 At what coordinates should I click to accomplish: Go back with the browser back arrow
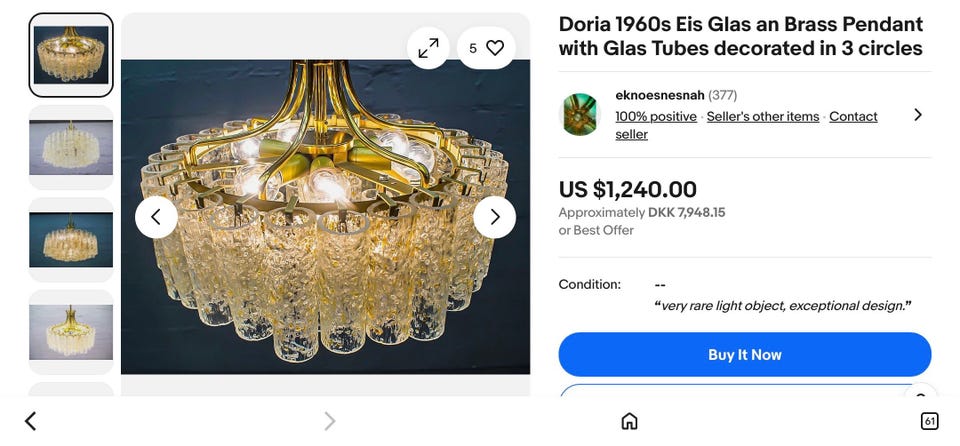click(x=30, y=421)
